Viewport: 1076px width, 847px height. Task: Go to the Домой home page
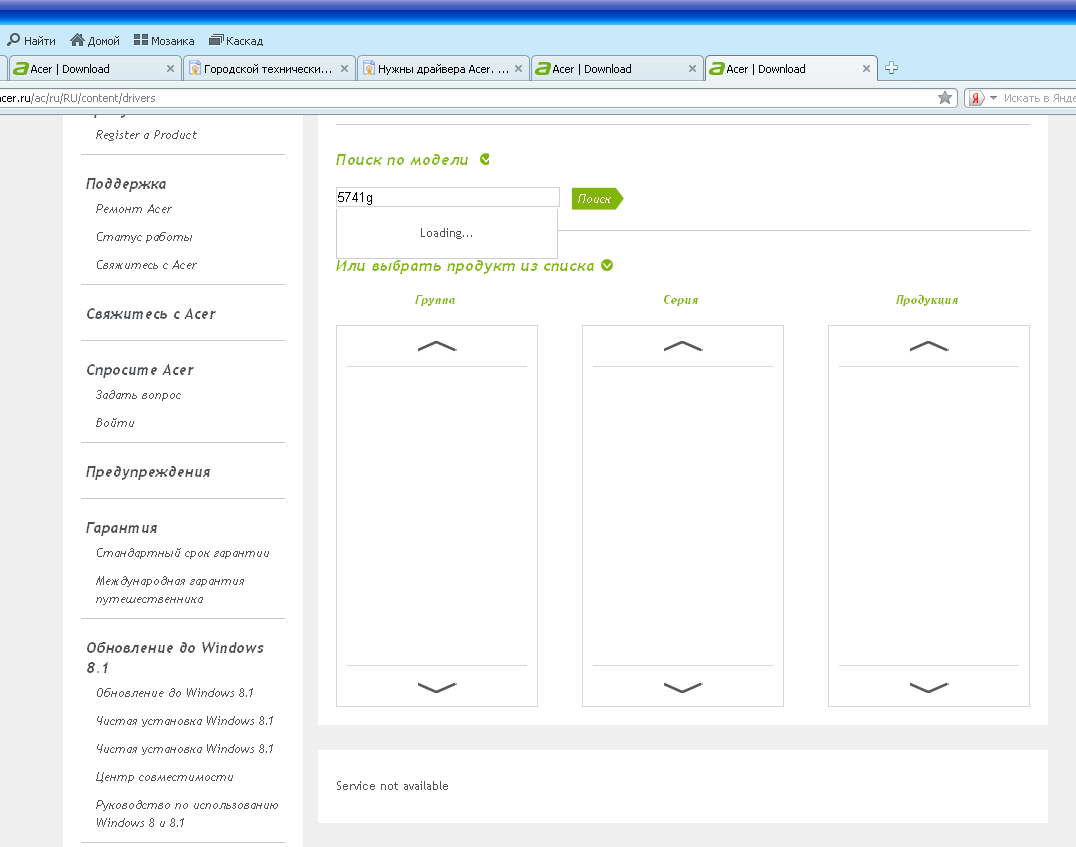(95, 40)
